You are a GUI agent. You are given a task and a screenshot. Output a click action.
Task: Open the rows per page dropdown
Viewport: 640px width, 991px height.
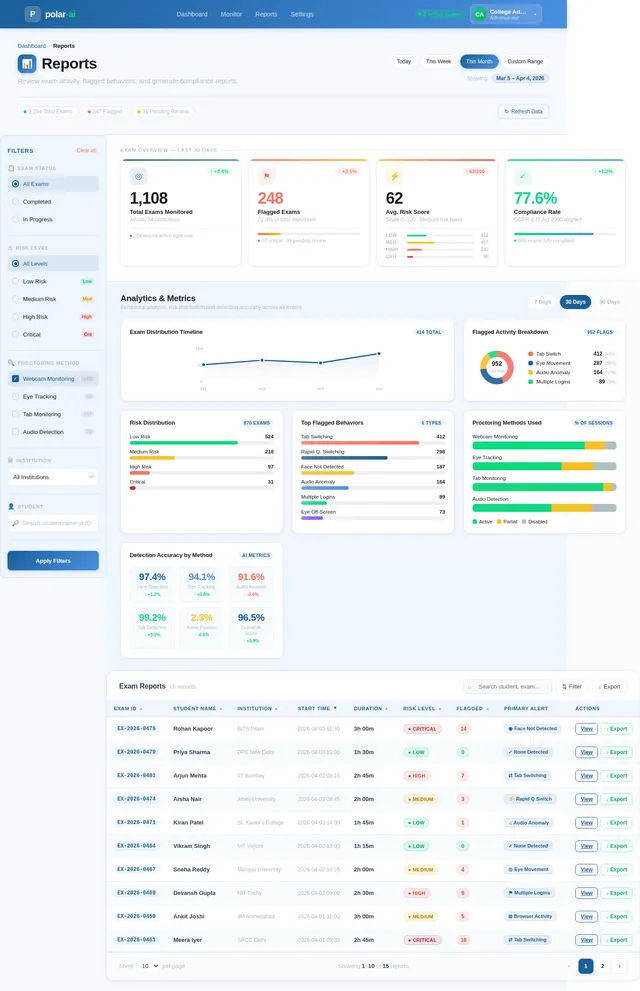click(149, 966)
